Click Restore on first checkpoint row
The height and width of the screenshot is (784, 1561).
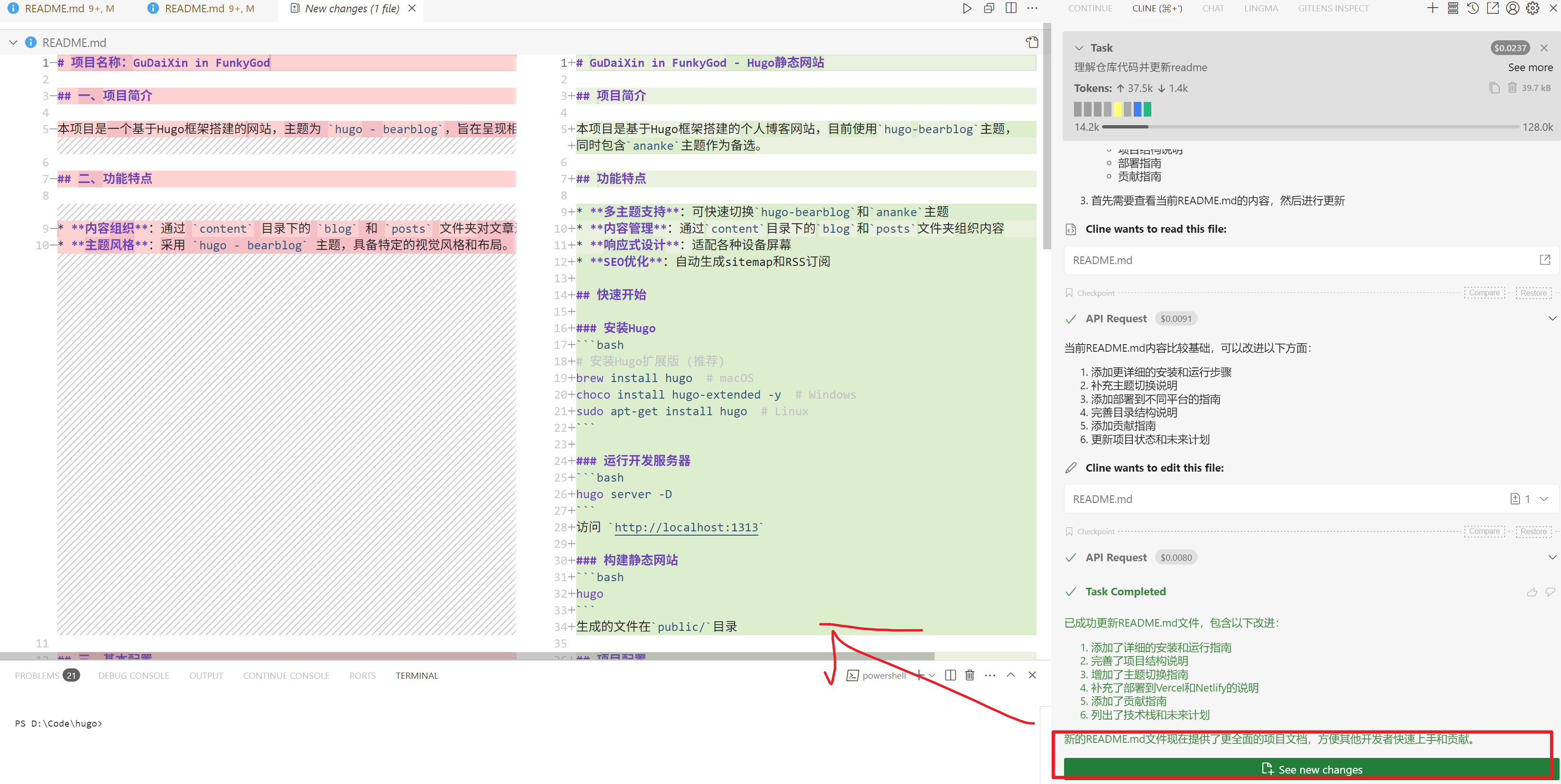coord(1533,292)
